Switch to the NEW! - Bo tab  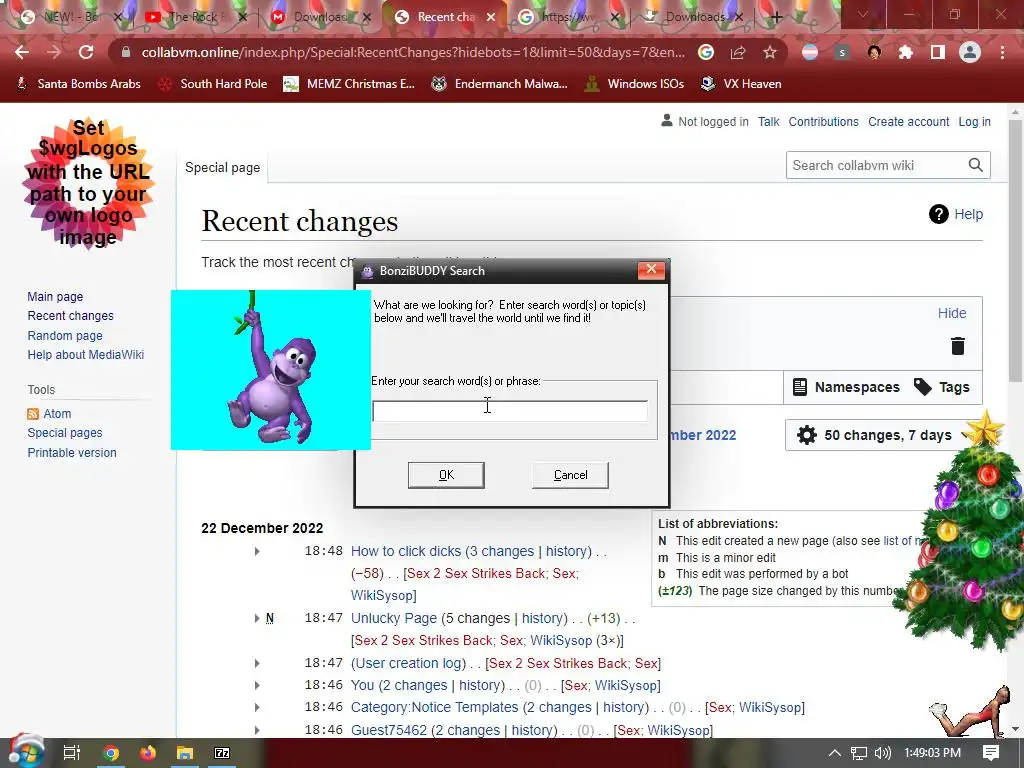69,17
